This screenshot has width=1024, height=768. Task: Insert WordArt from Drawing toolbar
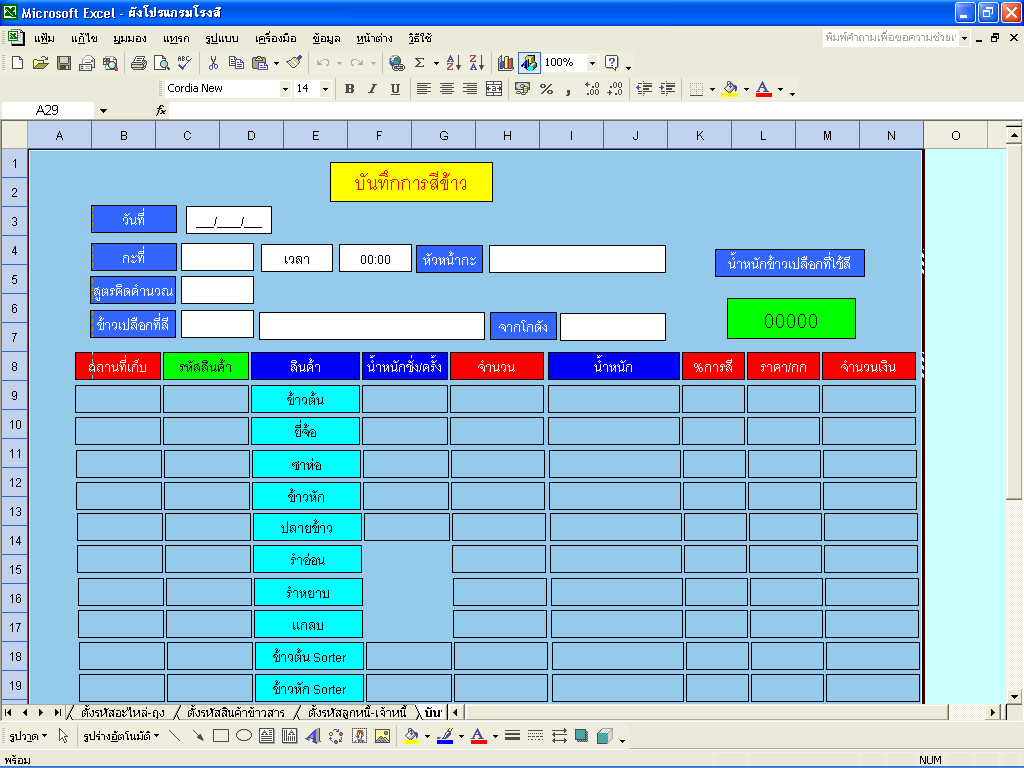coord(313,736)
